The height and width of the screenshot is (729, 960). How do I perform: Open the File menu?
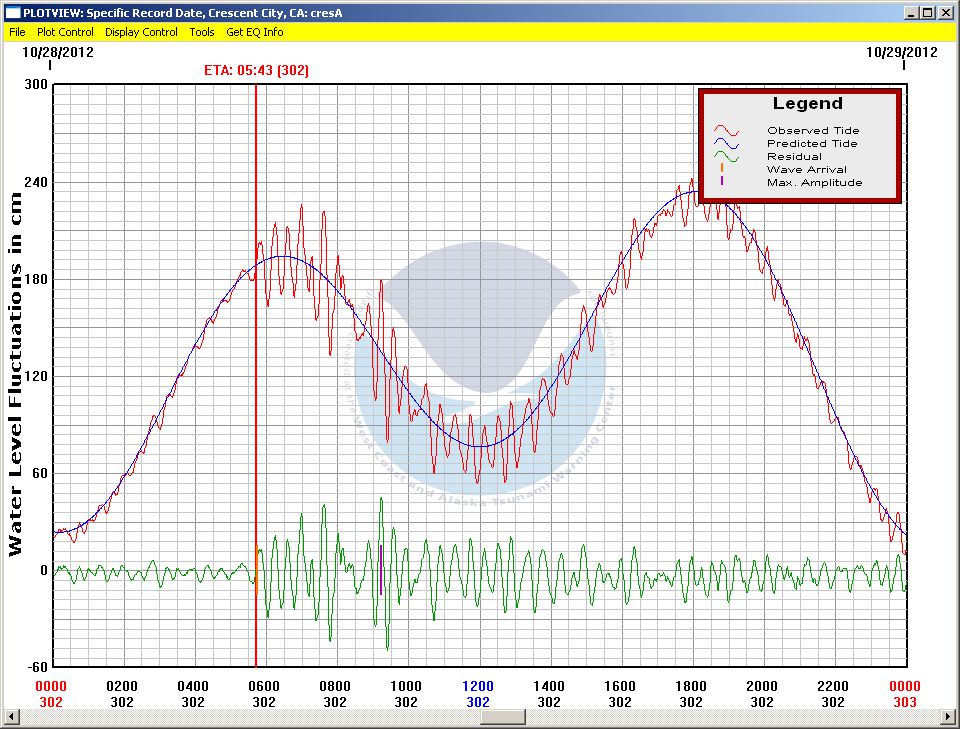pyautogui.click(x=17, y=32)
